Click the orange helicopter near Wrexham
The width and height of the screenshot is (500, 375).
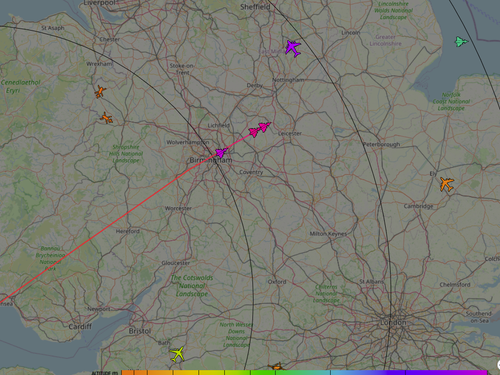[100, 92]
